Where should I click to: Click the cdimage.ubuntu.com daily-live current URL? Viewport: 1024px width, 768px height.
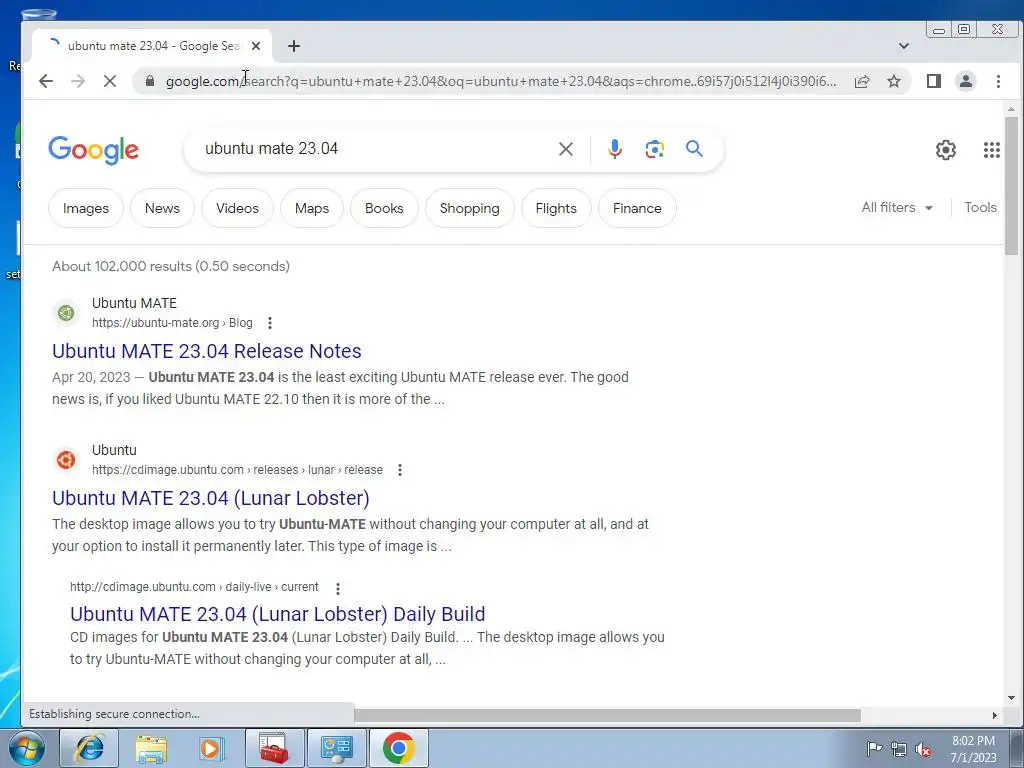[x=194, y=586]
